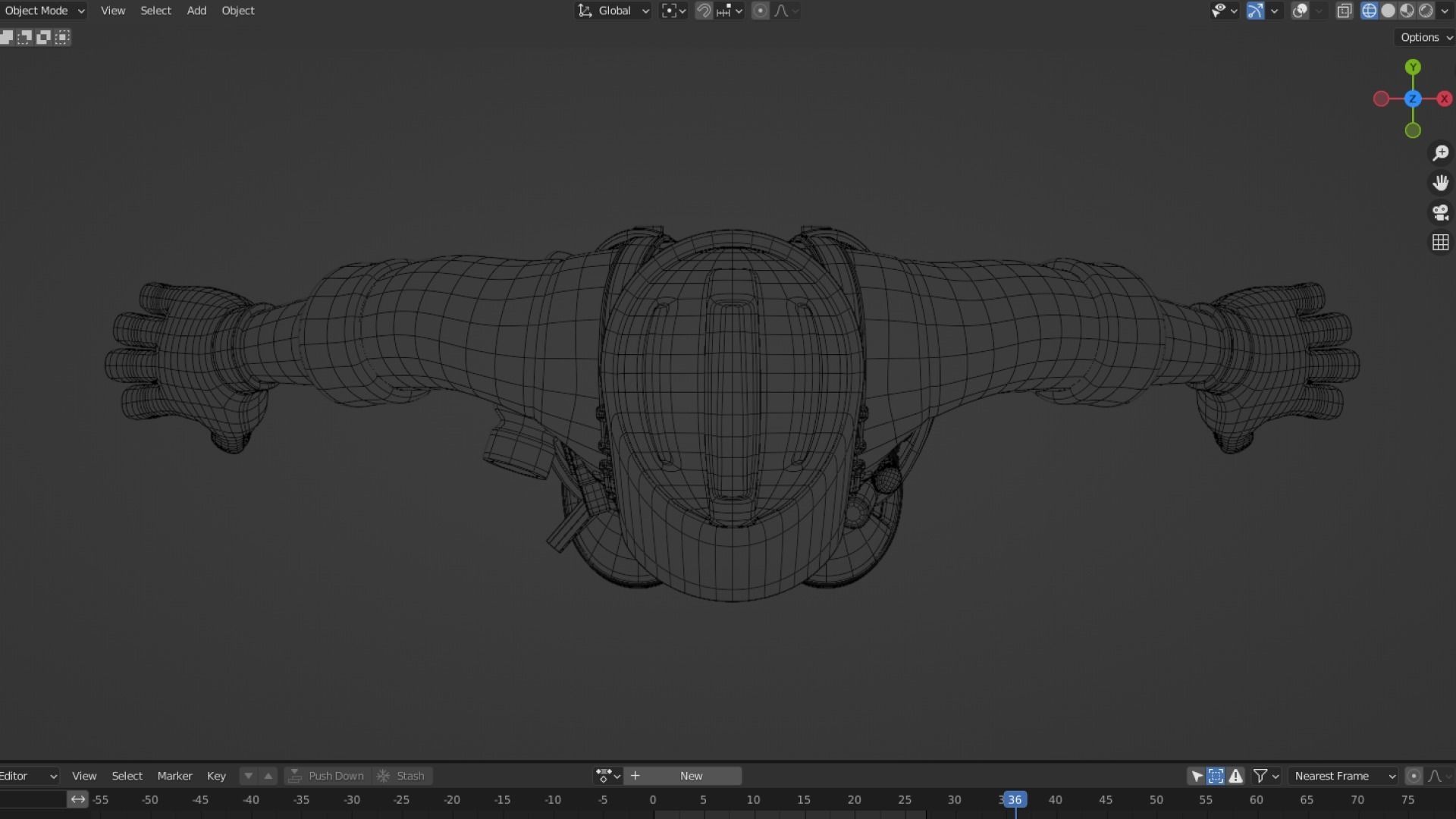1456x819 pixels.
Task: Open the proportional falloff curve menu in the timeline header
Action: pos(1439,776)
